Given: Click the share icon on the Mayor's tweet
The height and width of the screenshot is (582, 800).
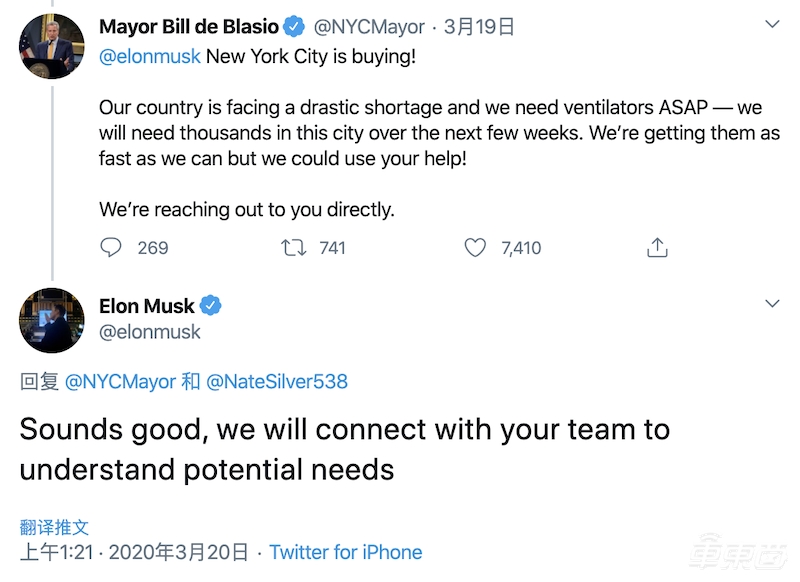Looking at the screenshot, I should pos(657,247).
